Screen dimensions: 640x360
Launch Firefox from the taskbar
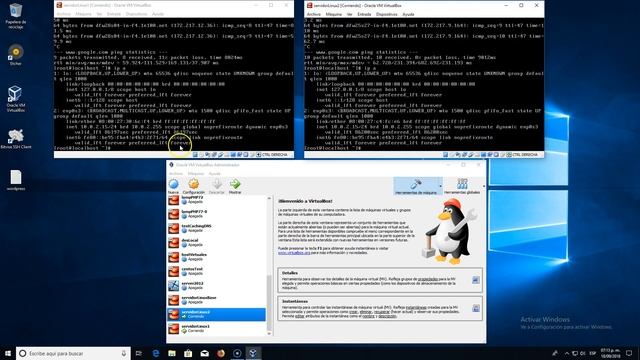click(x=221, y=353)
